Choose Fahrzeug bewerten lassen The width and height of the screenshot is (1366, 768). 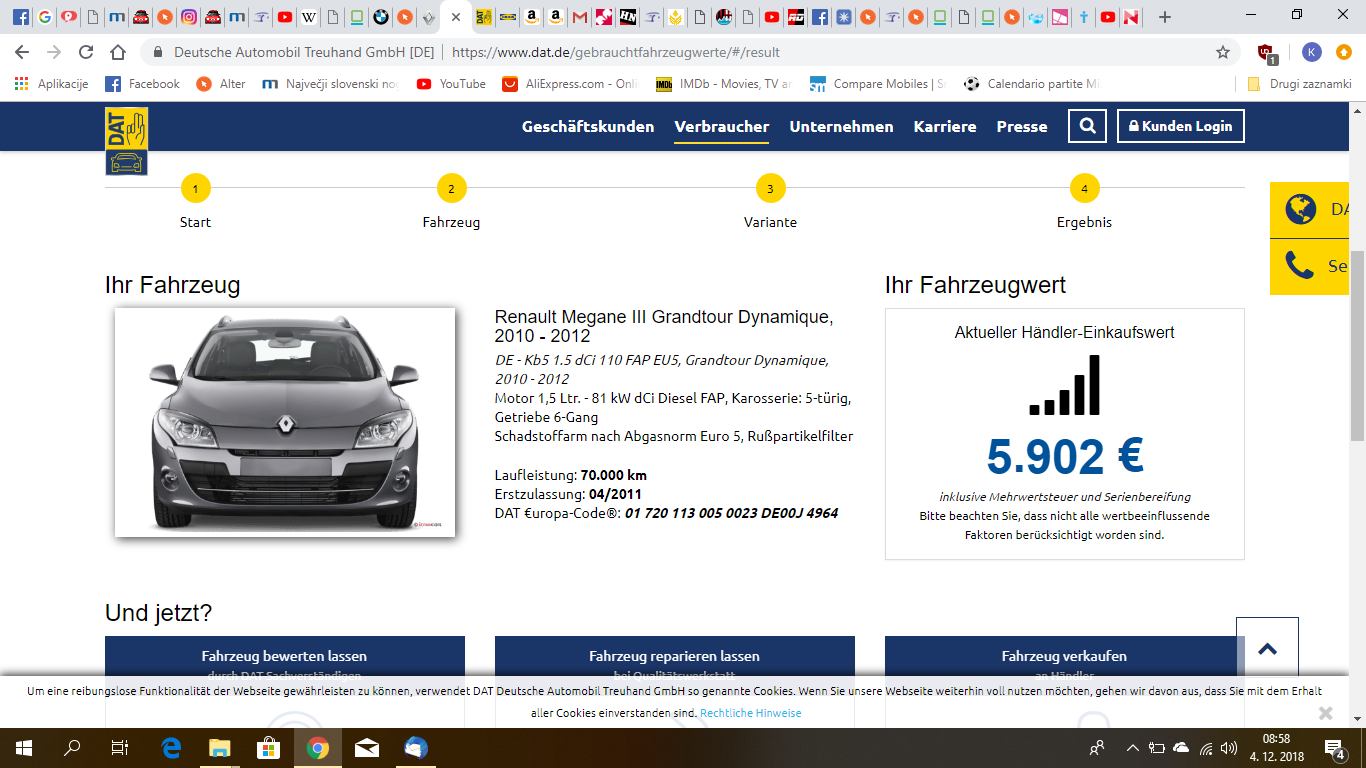coord(285,657)
